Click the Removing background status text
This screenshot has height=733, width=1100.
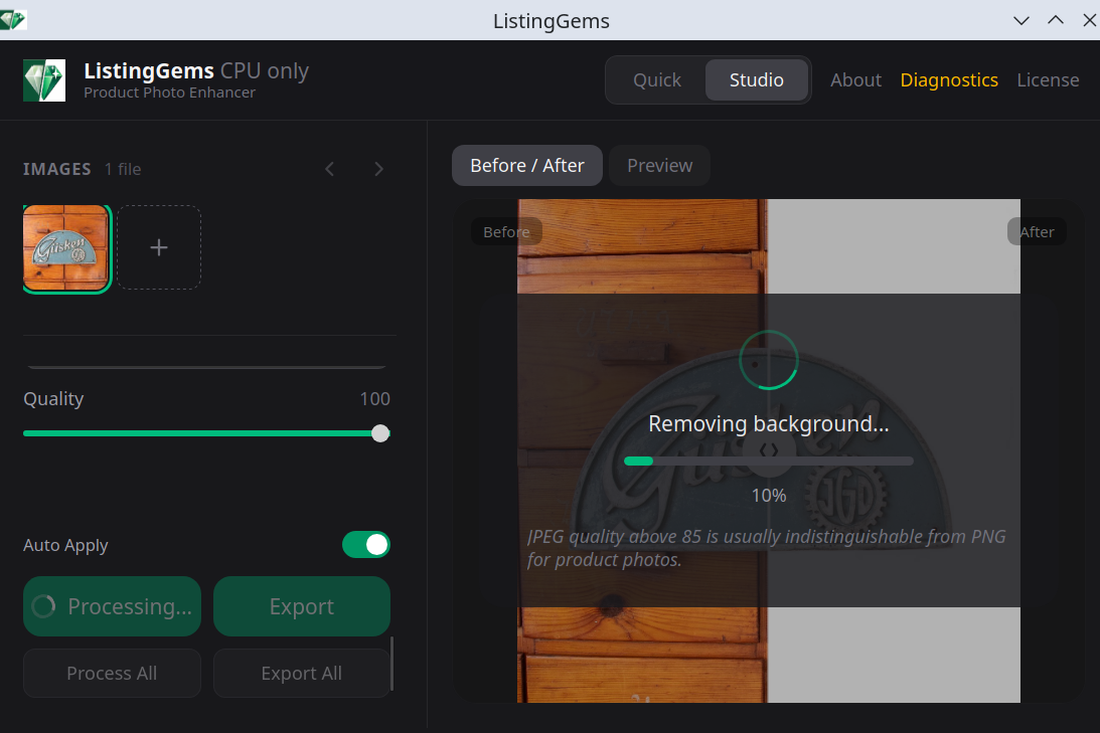coord(768,424)
